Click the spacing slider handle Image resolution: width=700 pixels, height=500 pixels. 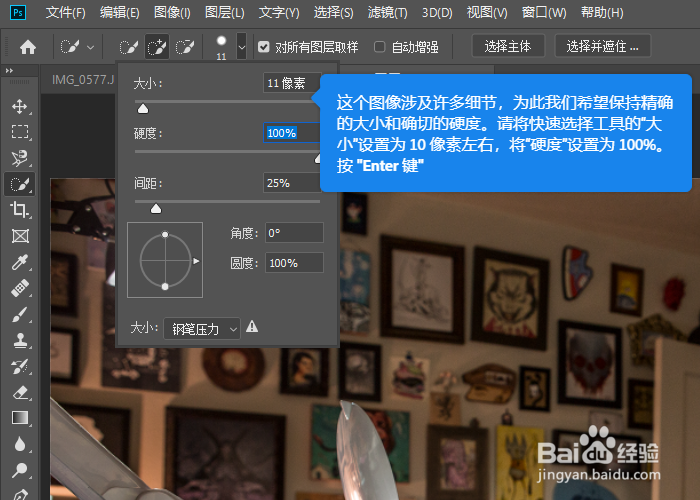coord(156,208)
